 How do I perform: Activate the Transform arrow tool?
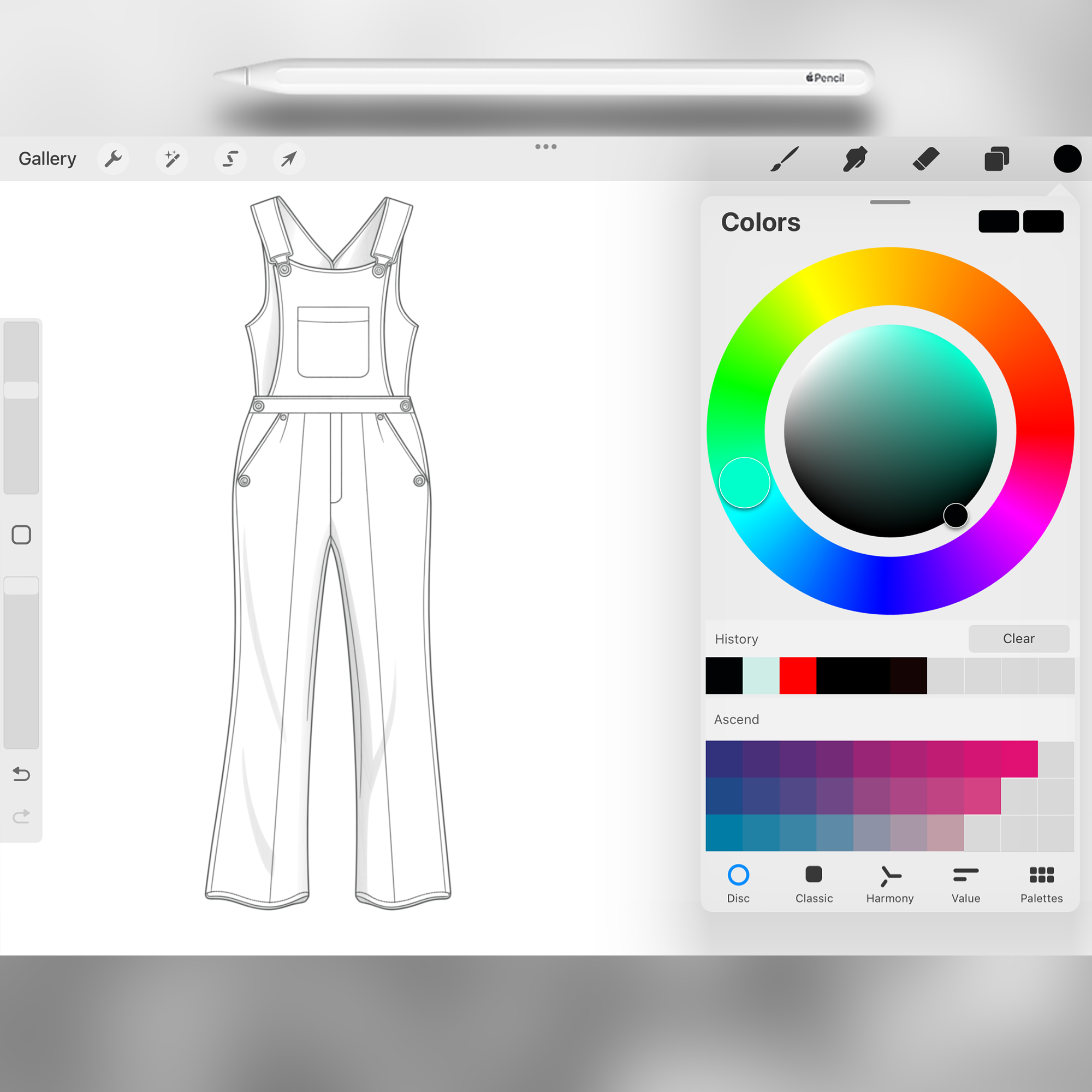click(289, 159)
